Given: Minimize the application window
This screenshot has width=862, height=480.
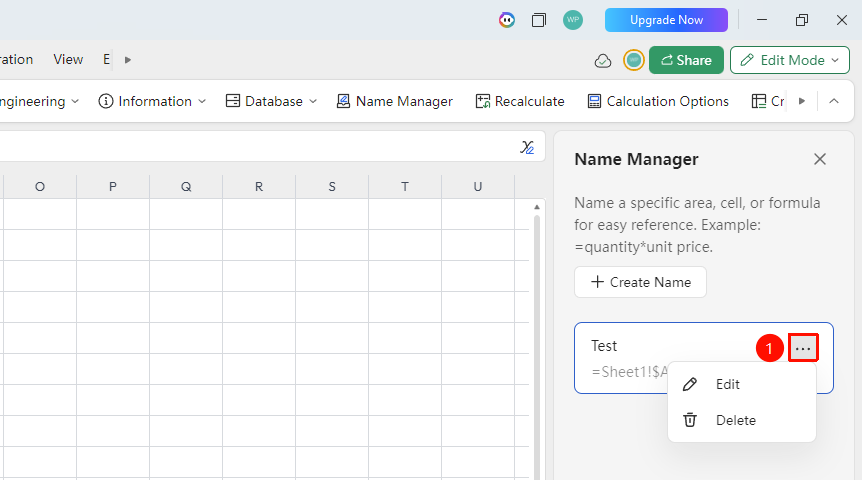Looking at the screenshot, I should coord(761,20).
